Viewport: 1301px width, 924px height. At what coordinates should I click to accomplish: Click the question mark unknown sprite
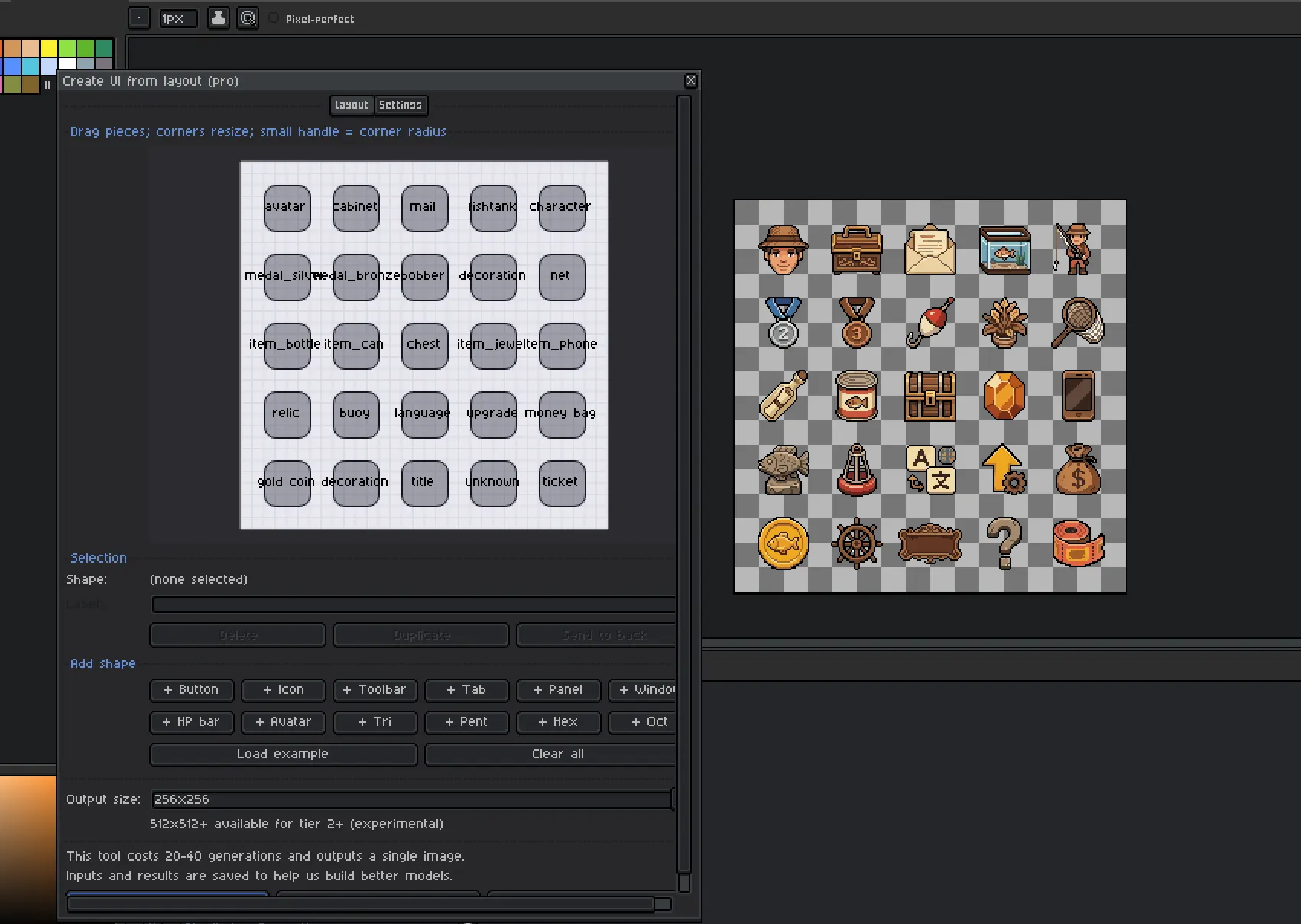1004,543
